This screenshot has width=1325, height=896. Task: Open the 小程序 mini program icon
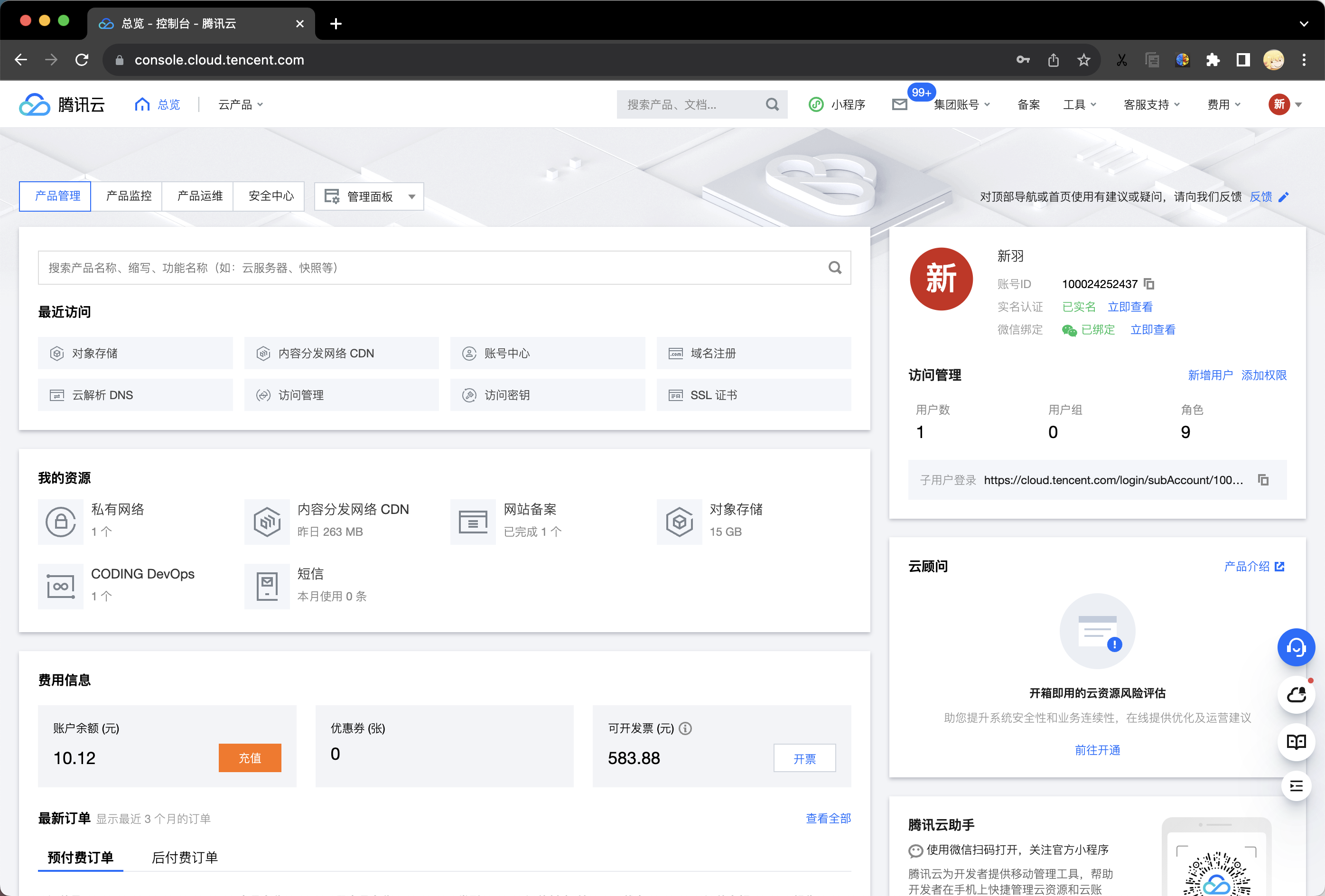tap(816, 104)
